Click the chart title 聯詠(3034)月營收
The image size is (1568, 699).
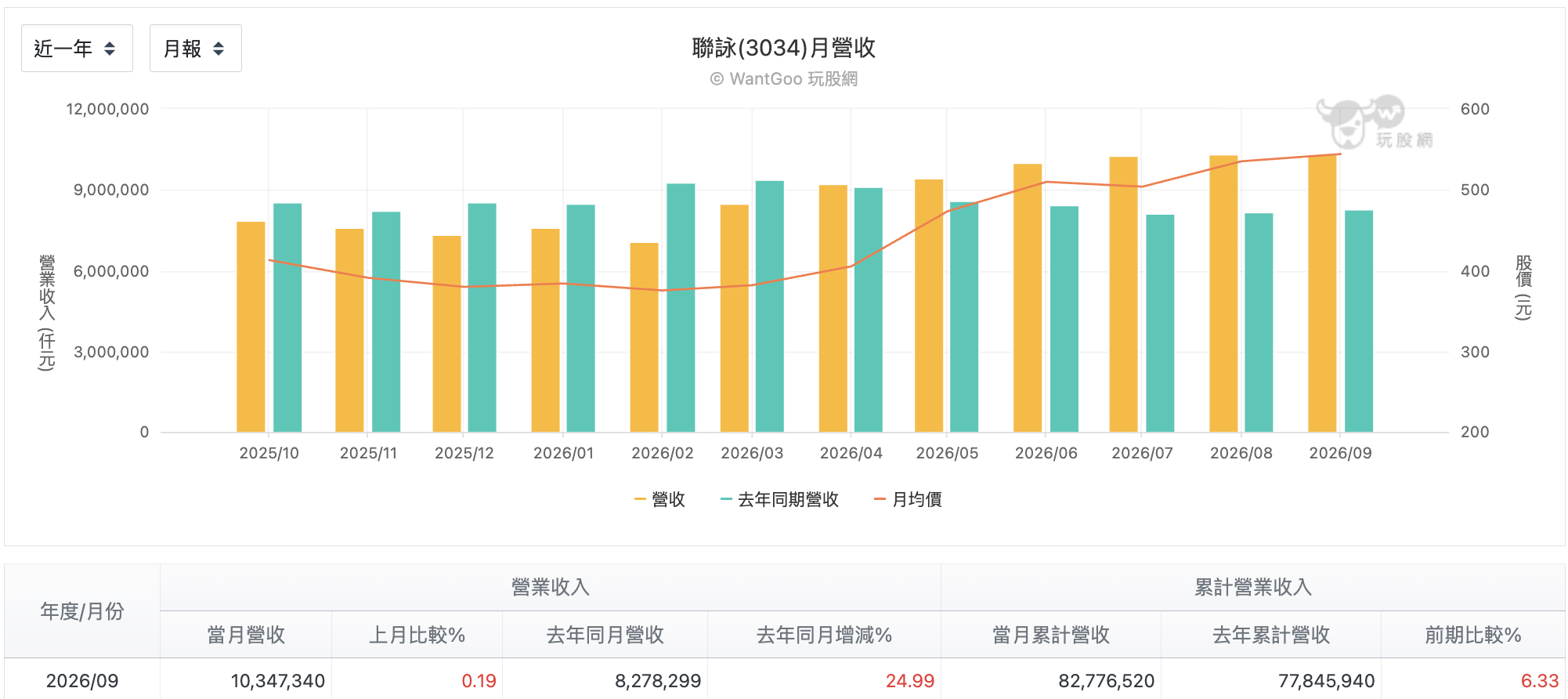coord(784,48)
